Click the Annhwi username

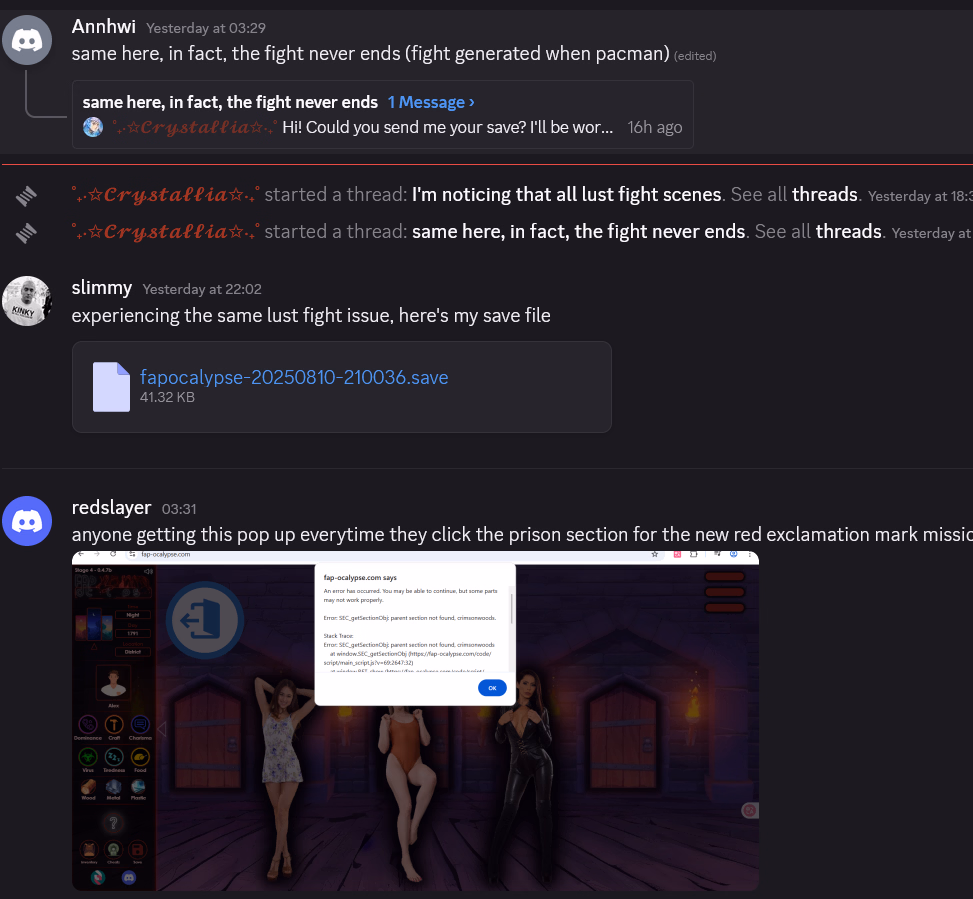[104, 27]
